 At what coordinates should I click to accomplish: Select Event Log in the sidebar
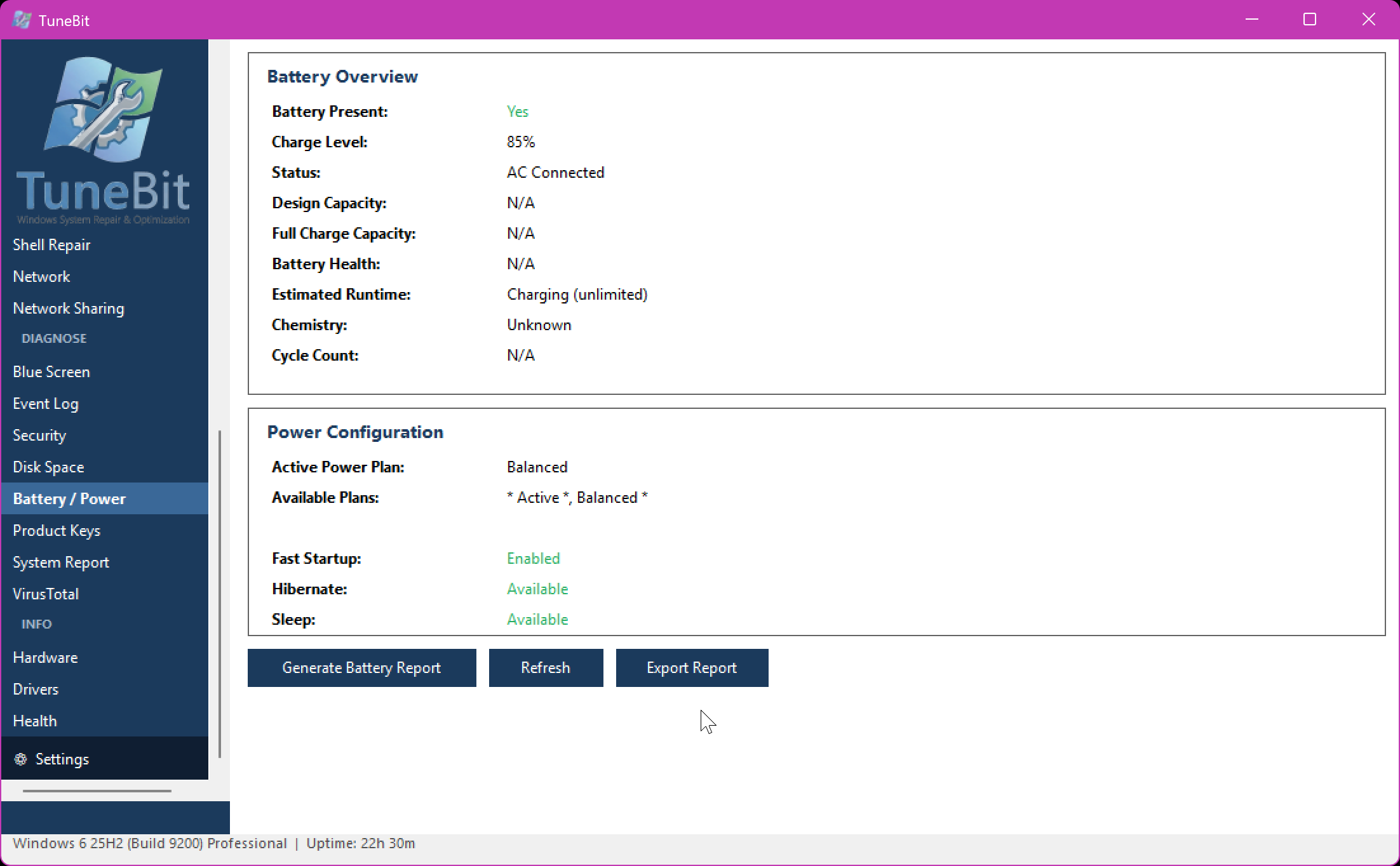point(104,403)
